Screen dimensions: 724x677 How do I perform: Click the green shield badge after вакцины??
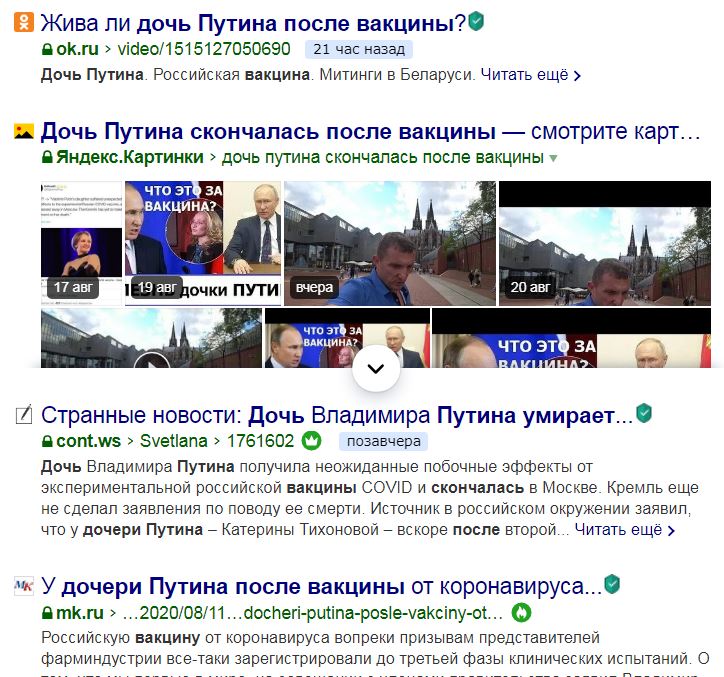476,21
